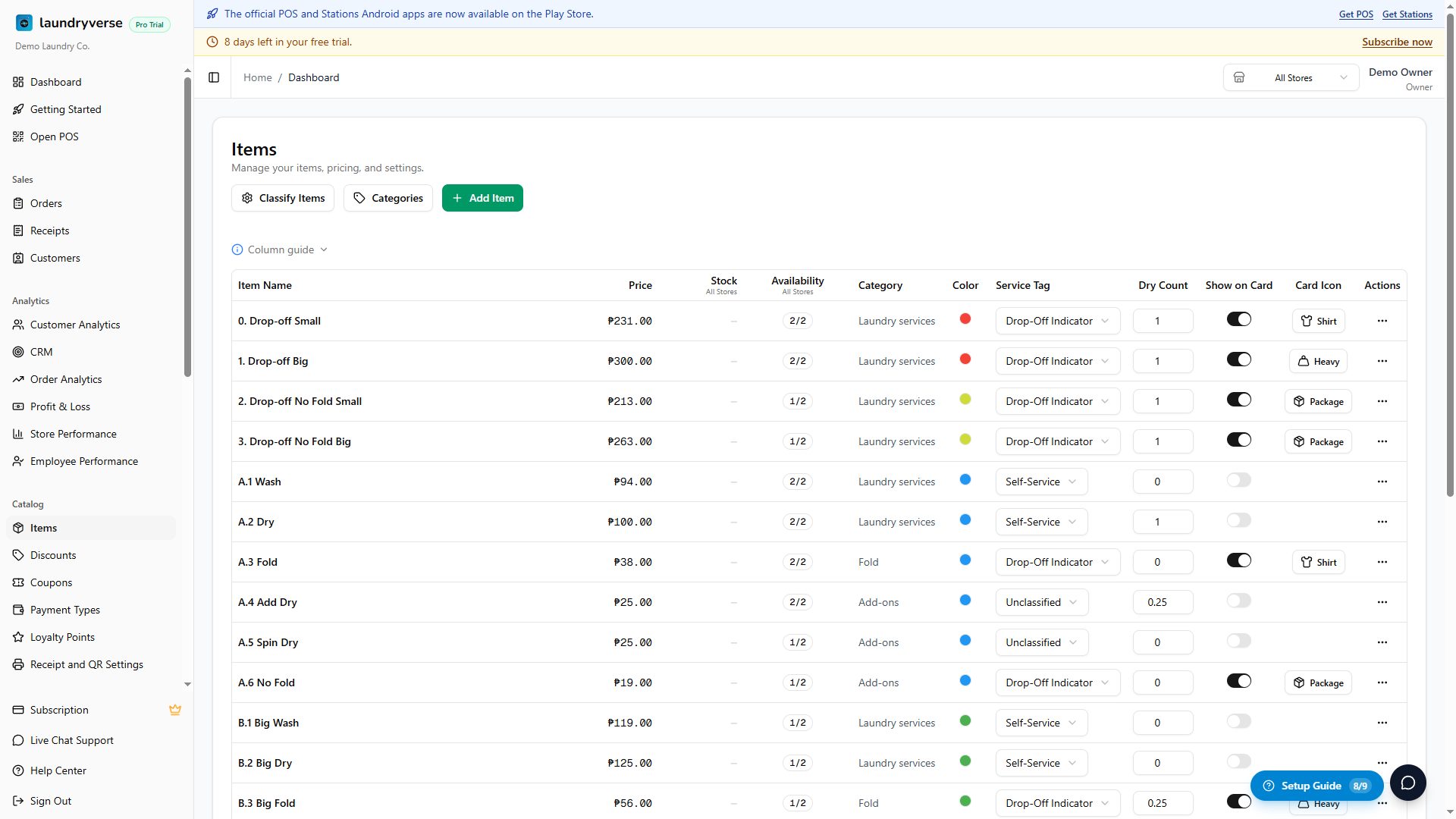
Task: Toggle the sidebar collapse icon
Action: [214, 77]
